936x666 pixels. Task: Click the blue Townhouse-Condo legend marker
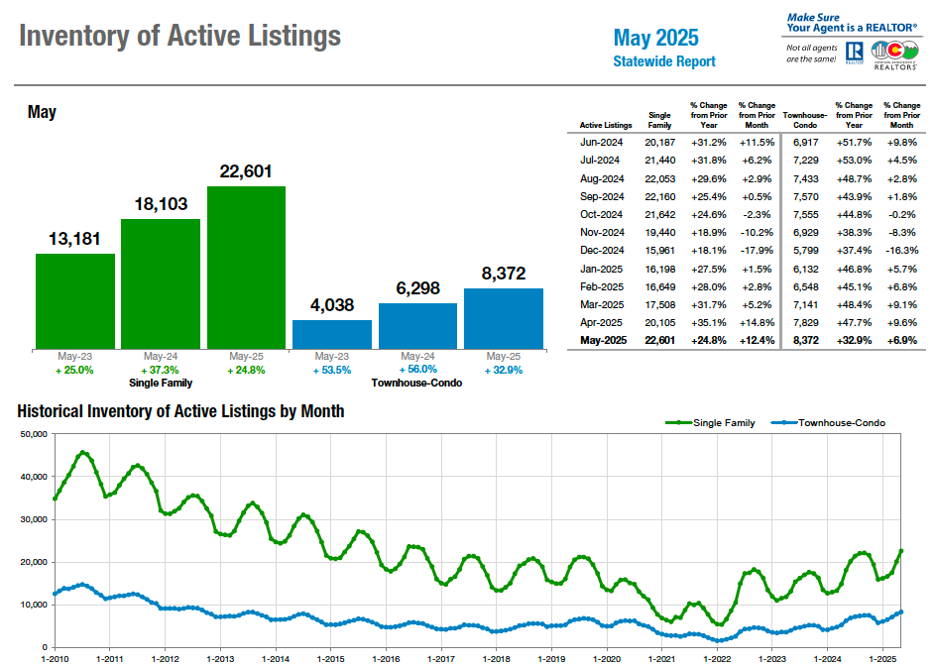(x=783, y=423)
